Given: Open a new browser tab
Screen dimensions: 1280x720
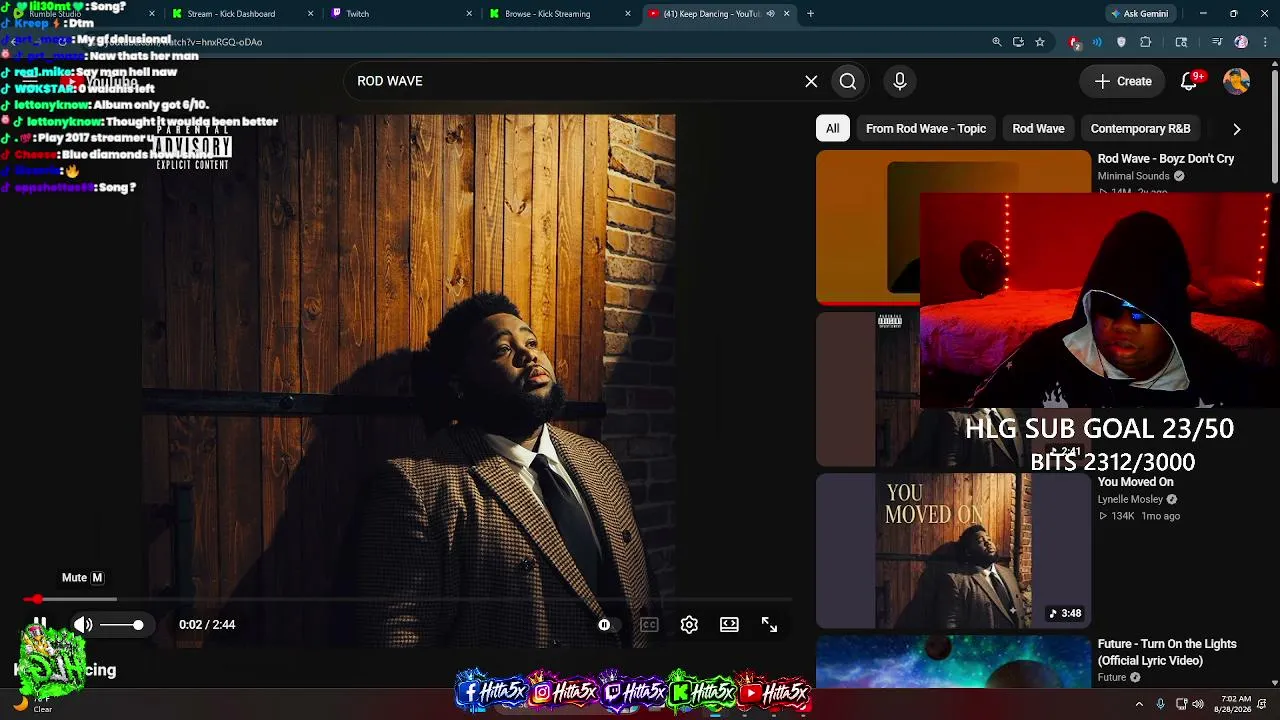Looking at the screenshot, I should point(810,14).
